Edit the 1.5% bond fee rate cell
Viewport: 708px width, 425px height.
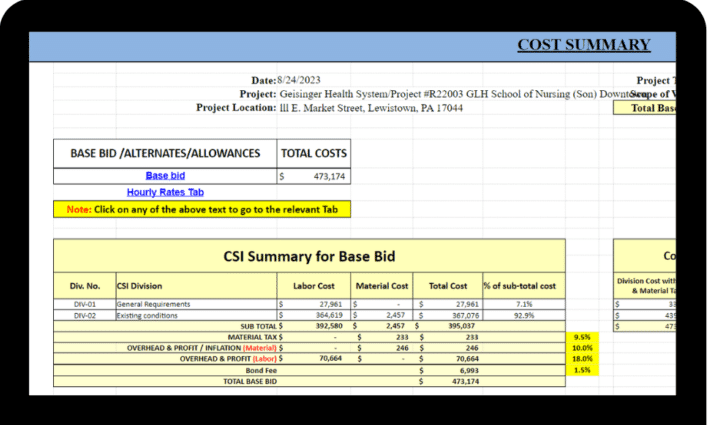[581, 370]
